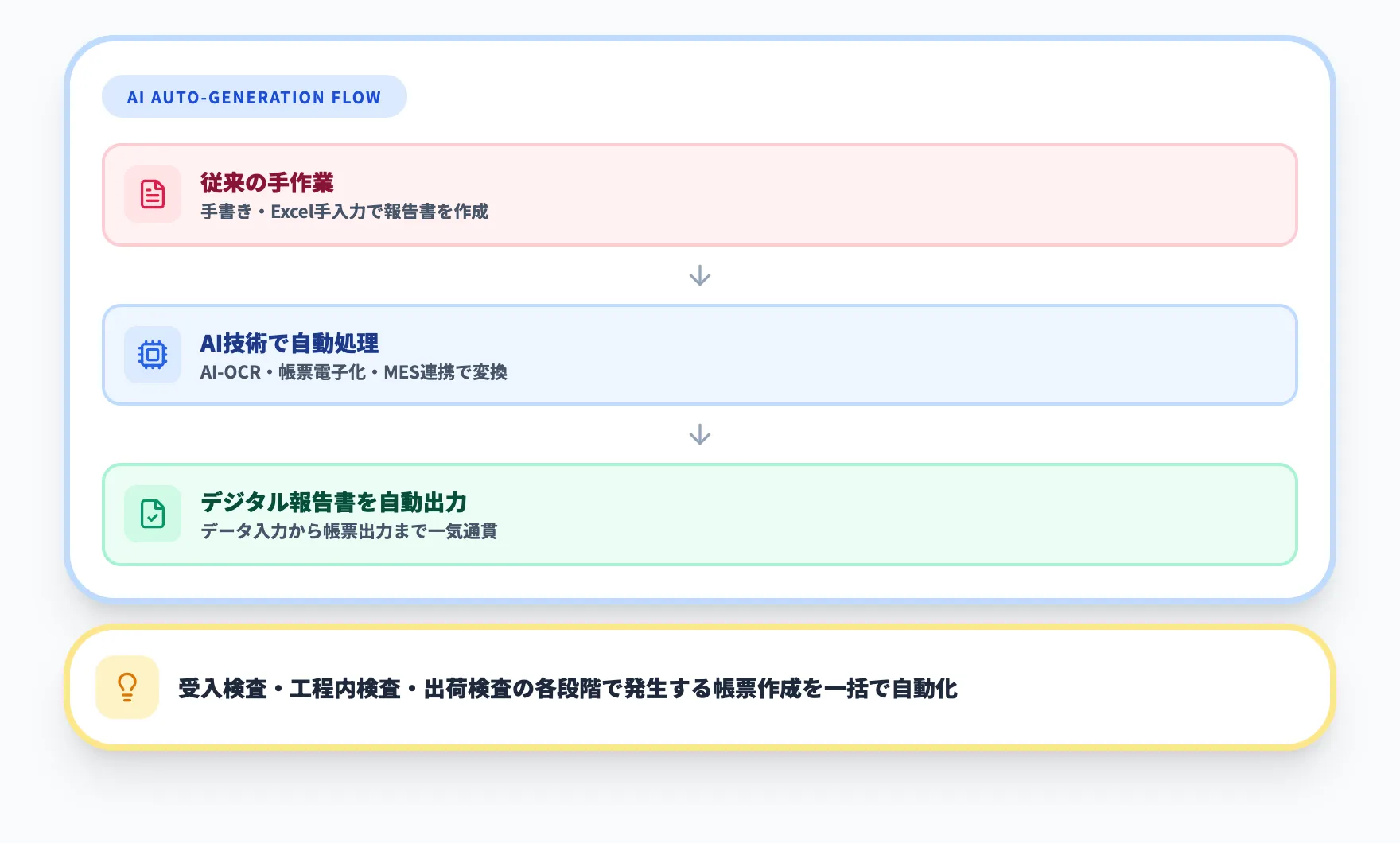Click the first downward arrow between cards

tap(699, 276)
